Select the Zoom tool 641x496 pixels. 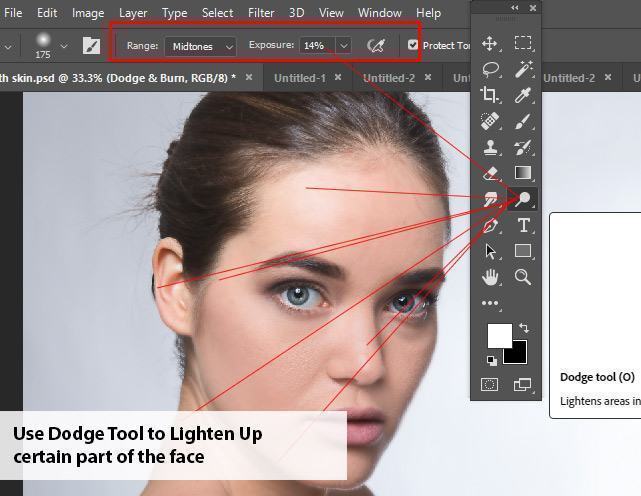pyautogui.click(x=522, y=277)
